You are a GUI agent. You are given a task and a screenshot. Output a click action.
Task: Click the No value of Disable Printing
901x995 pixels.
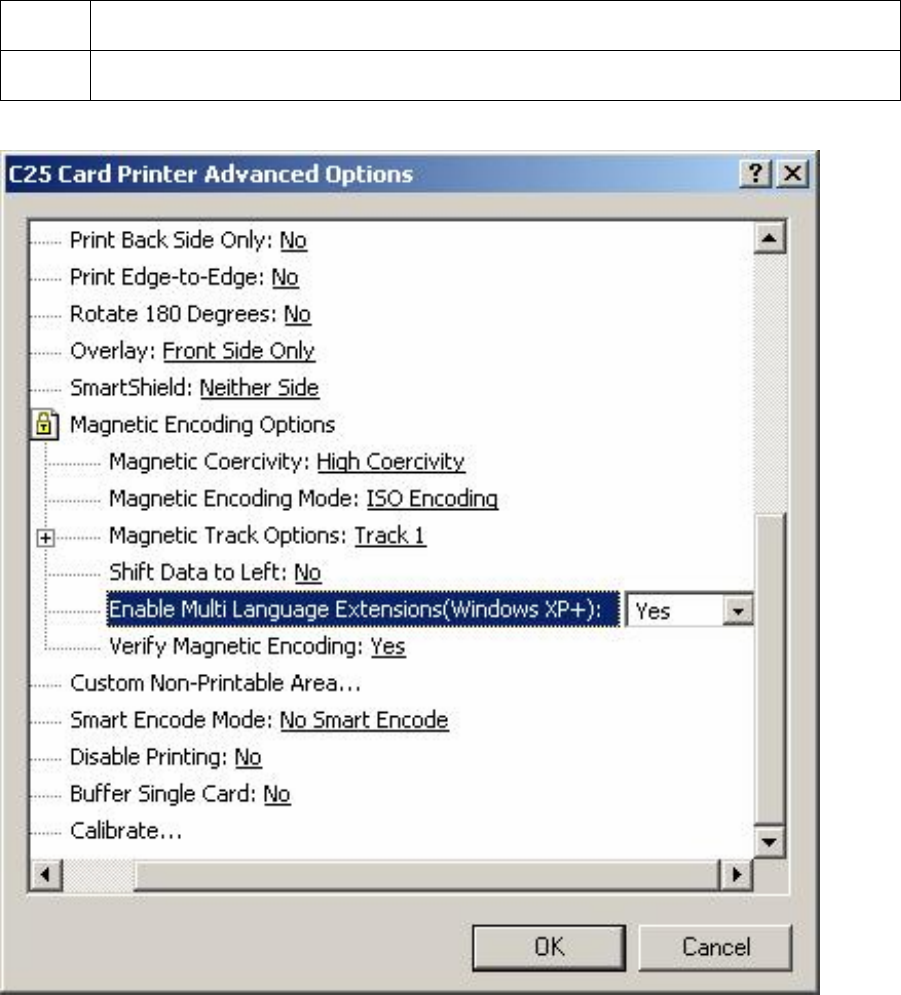248,757
